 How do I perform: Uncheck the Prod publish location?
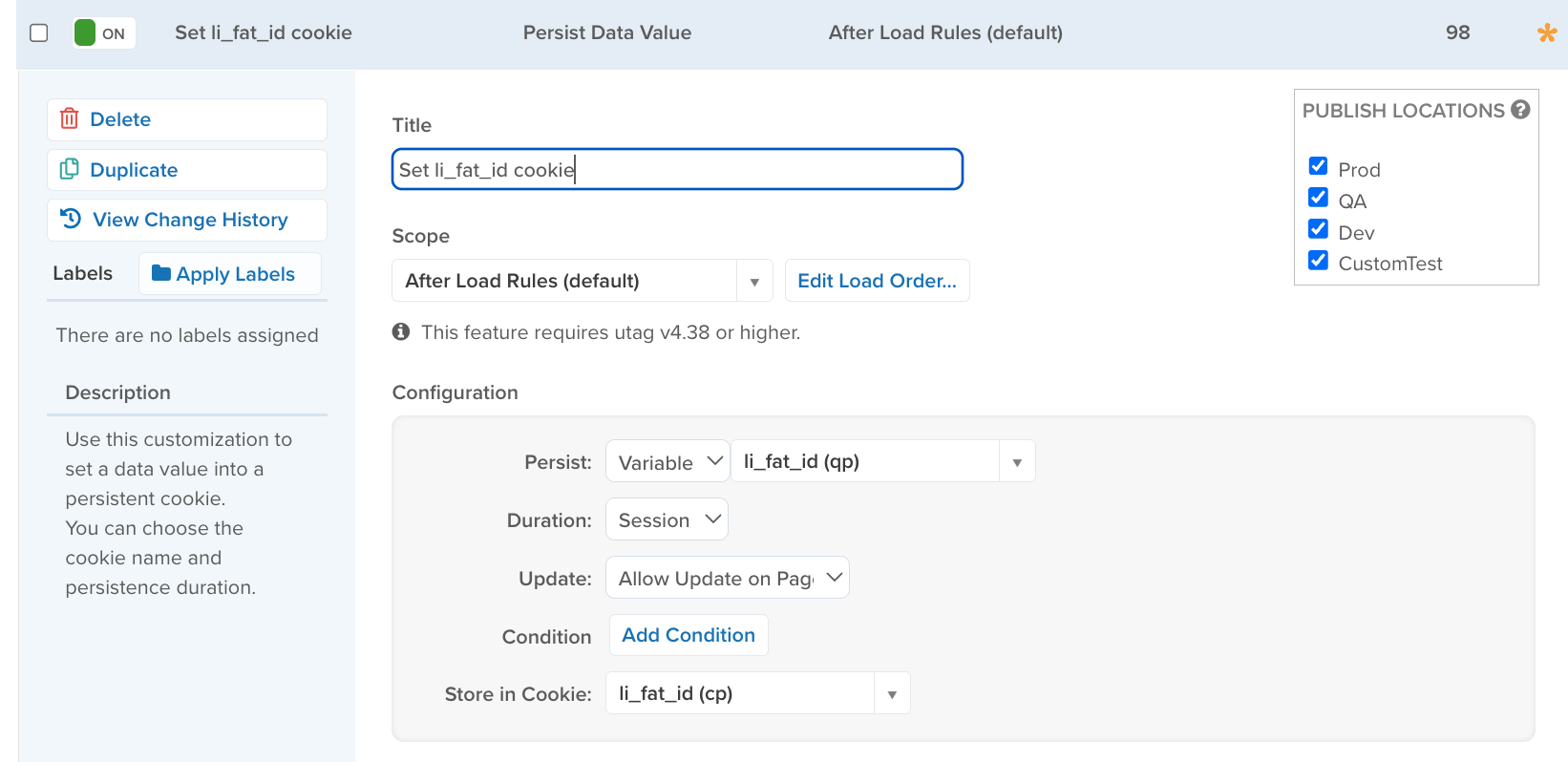[x=1318, y=166]
